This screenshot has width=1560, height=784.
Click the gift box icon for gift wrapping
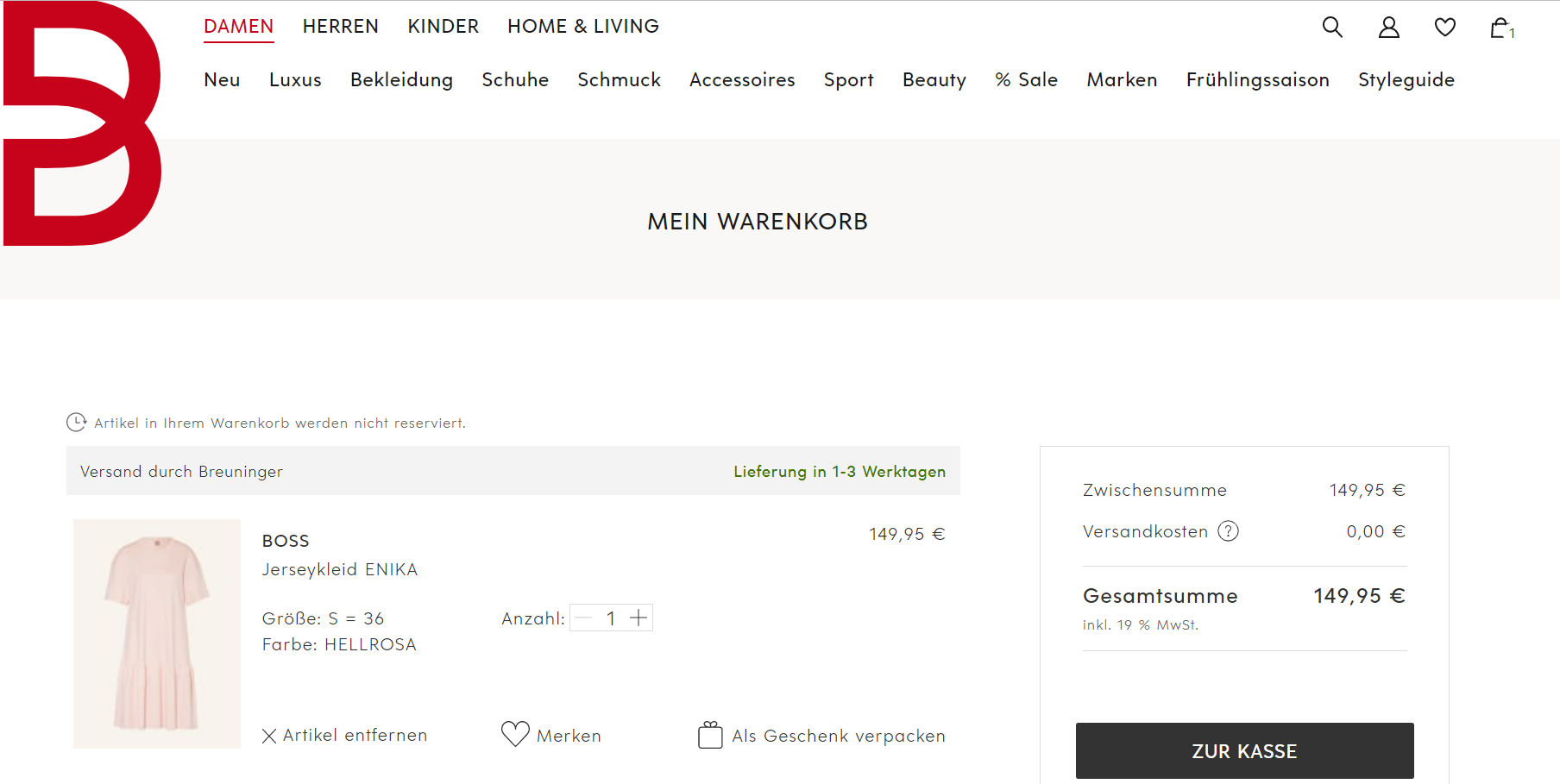pos(710,735)
